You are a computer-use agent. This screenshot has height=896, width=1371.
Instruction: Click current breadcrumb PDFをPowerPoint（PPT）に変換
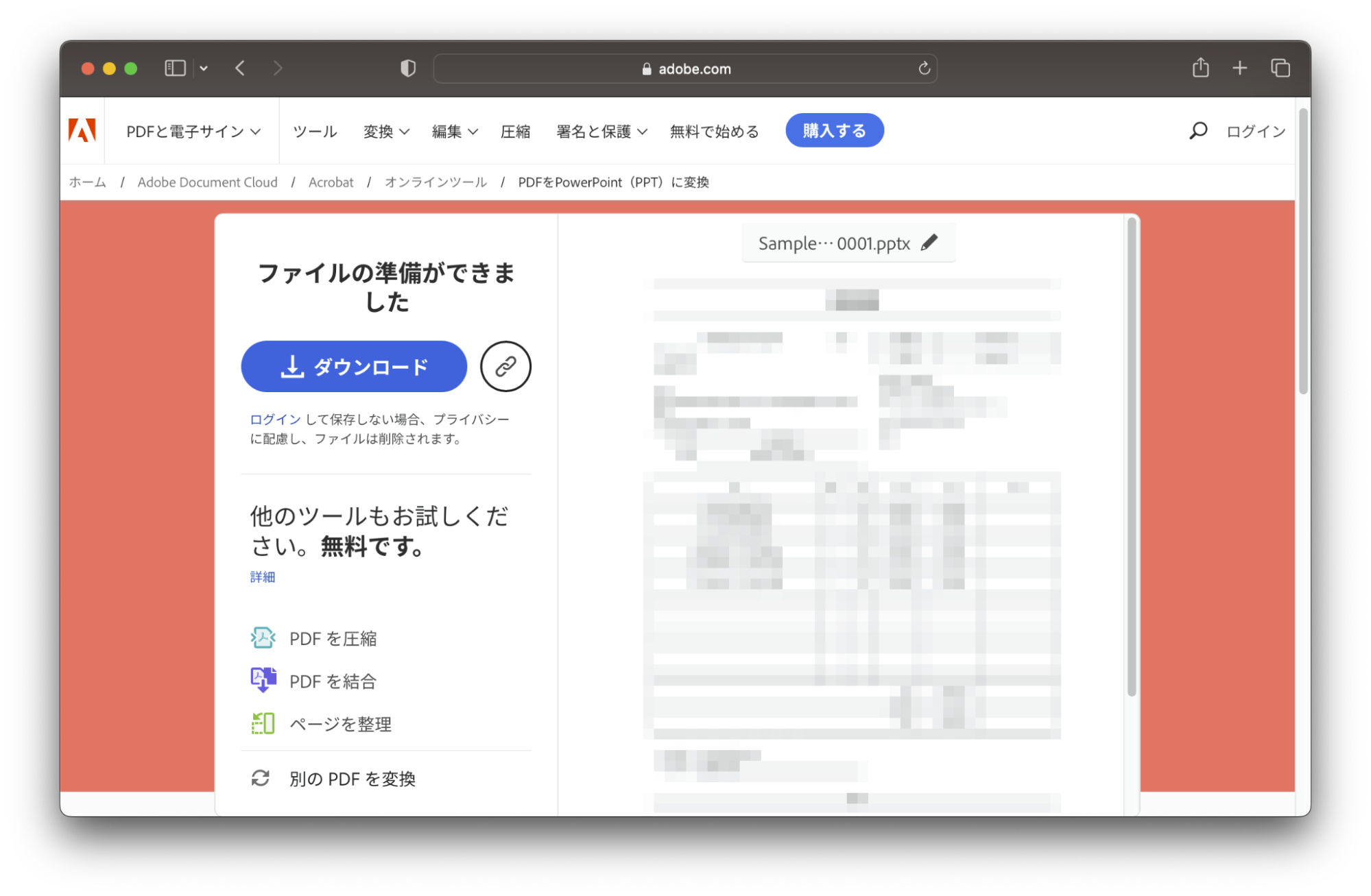613,182
